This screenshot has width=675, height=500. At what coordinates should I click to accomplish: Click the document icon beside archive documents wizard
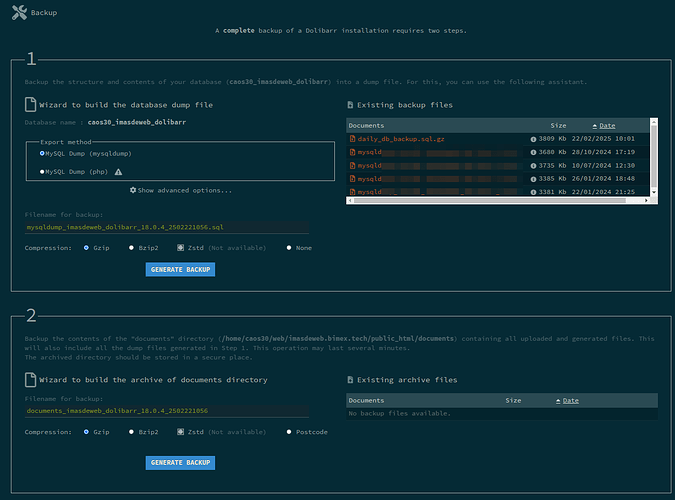click(x=30, y=380)
